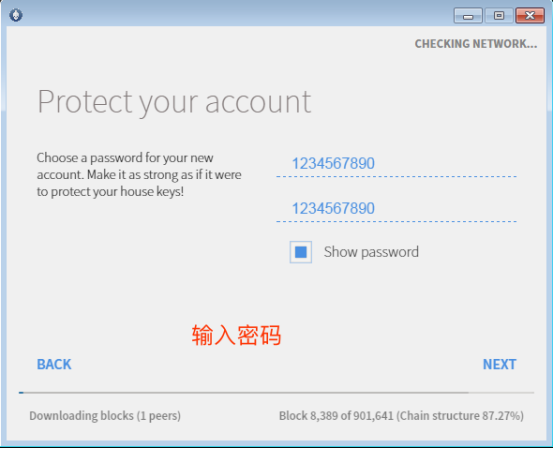This screenshot has height=449, width=554.
Task: Click the Choose a password instruction paragraph
Action: pos(139,175)
